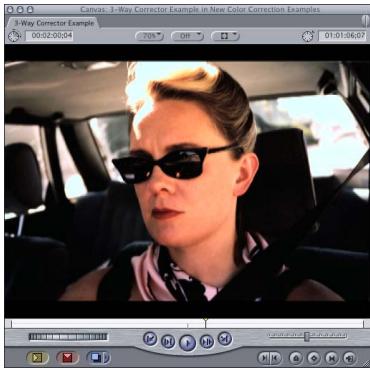Click the red Overwrite edit button
The image size is (370, 371).
point(67,358)
